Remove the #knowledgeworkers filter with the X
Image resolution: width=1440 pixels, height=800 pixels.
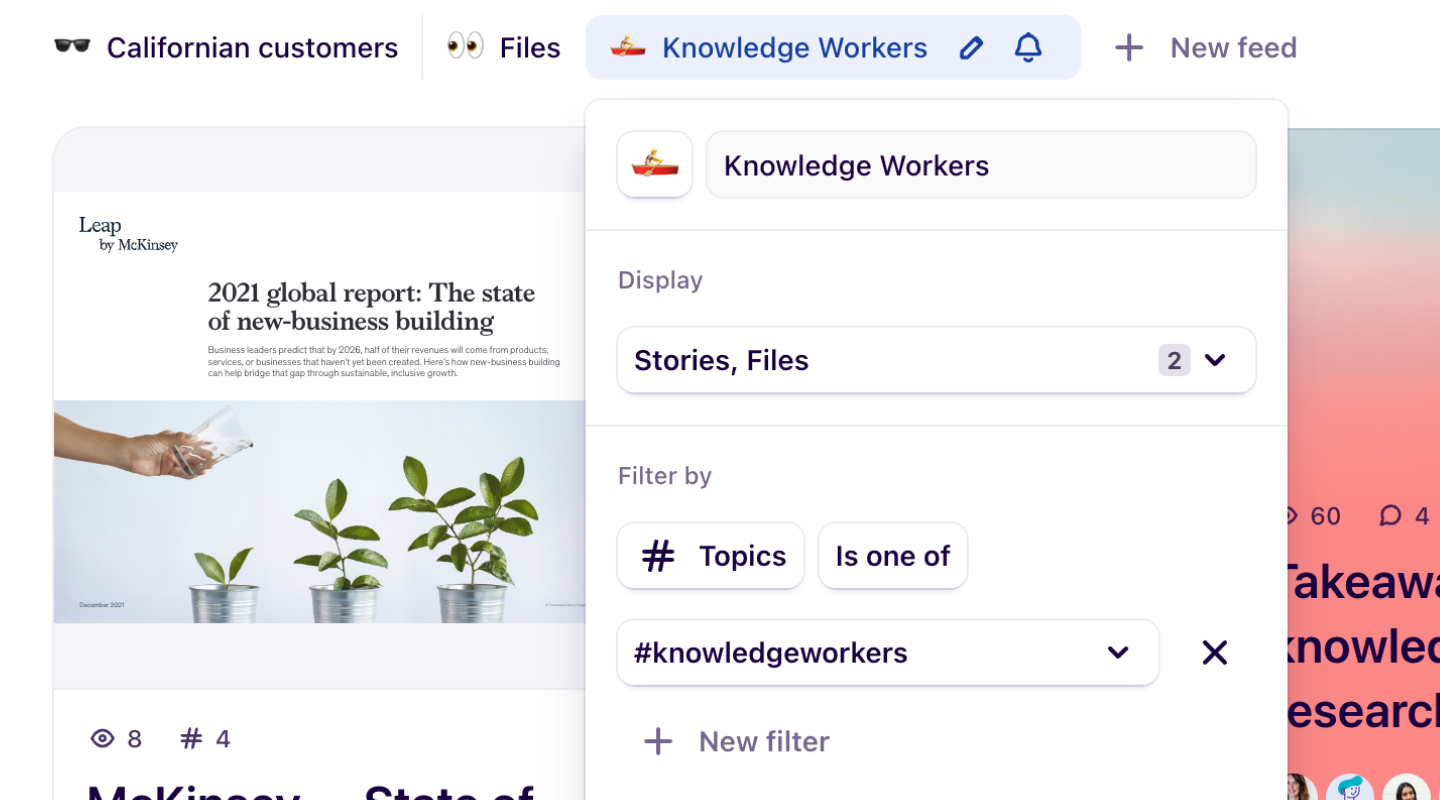[1214, 652]
